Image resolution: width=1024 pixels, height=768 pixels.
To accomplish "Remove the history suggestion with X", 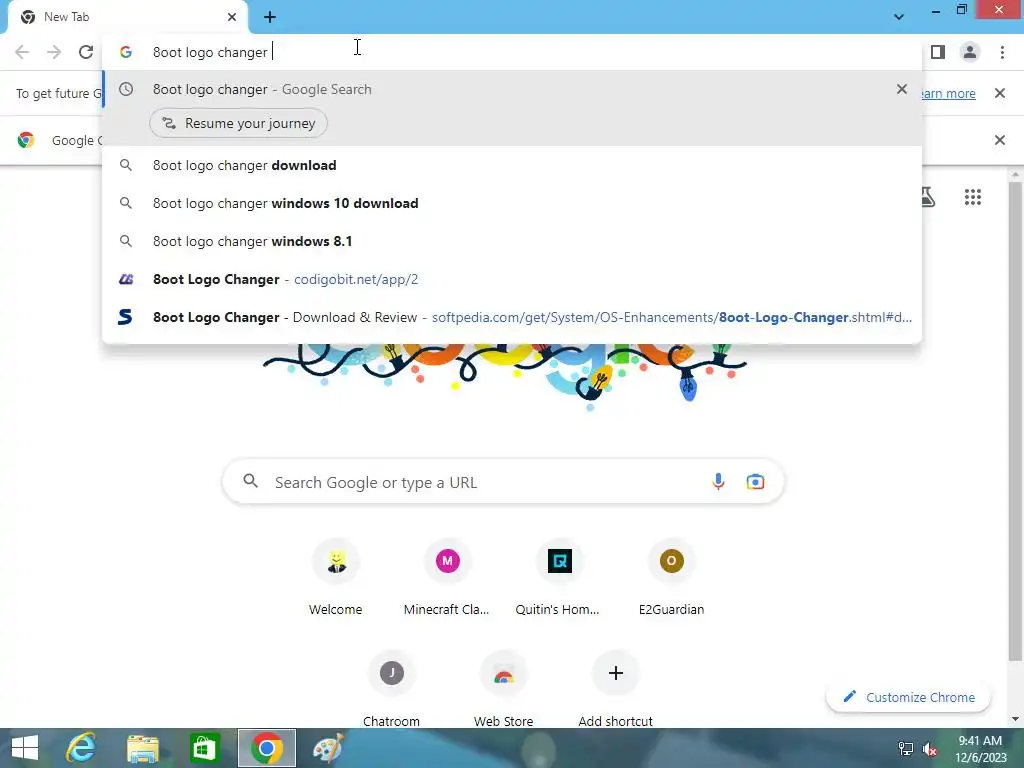I will (x=902, y=89).
